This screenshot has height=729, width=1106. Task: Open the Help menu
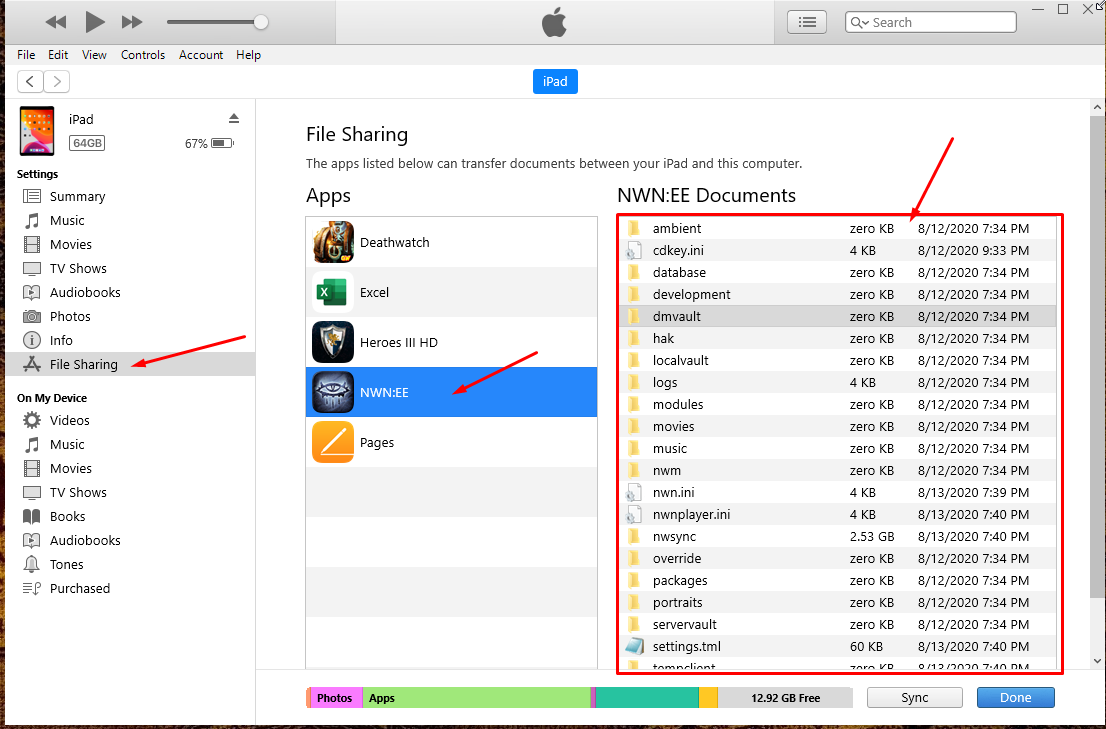click(248, 55)
